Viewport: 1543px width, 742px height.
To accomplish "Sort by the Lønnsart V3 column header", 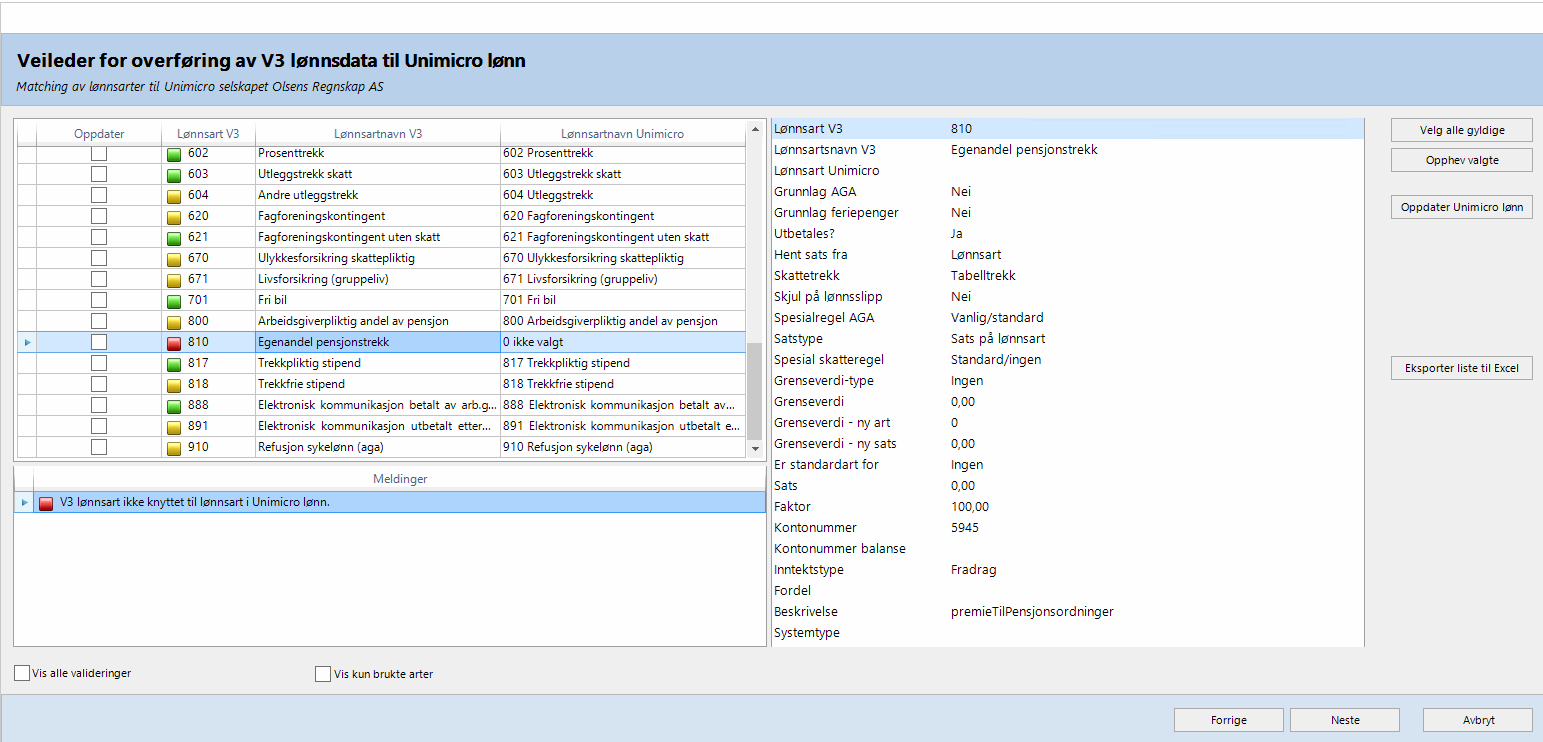I will point(208,133).
